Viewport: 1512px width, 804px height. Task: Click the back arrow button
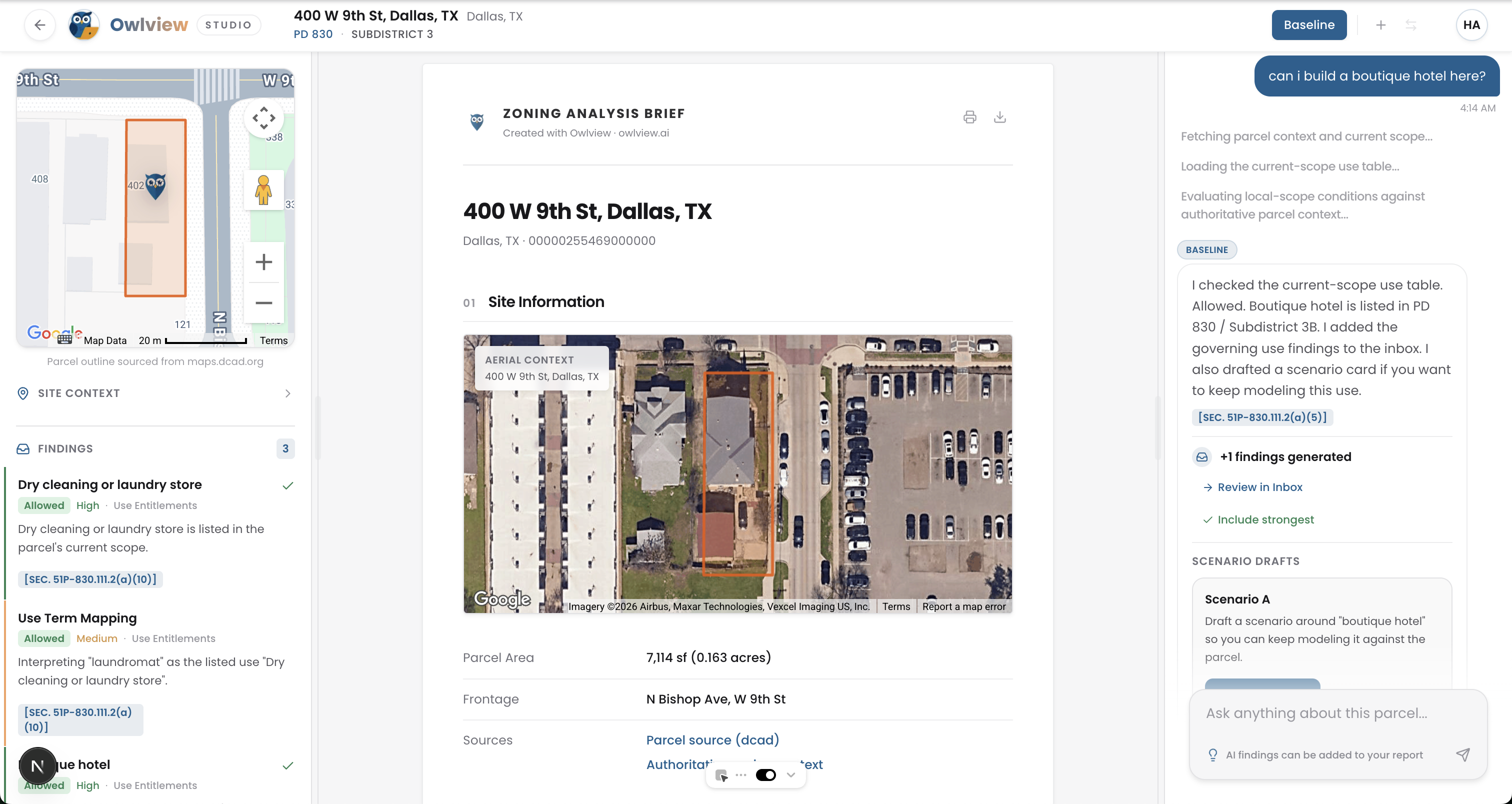(x=39, y=25)
